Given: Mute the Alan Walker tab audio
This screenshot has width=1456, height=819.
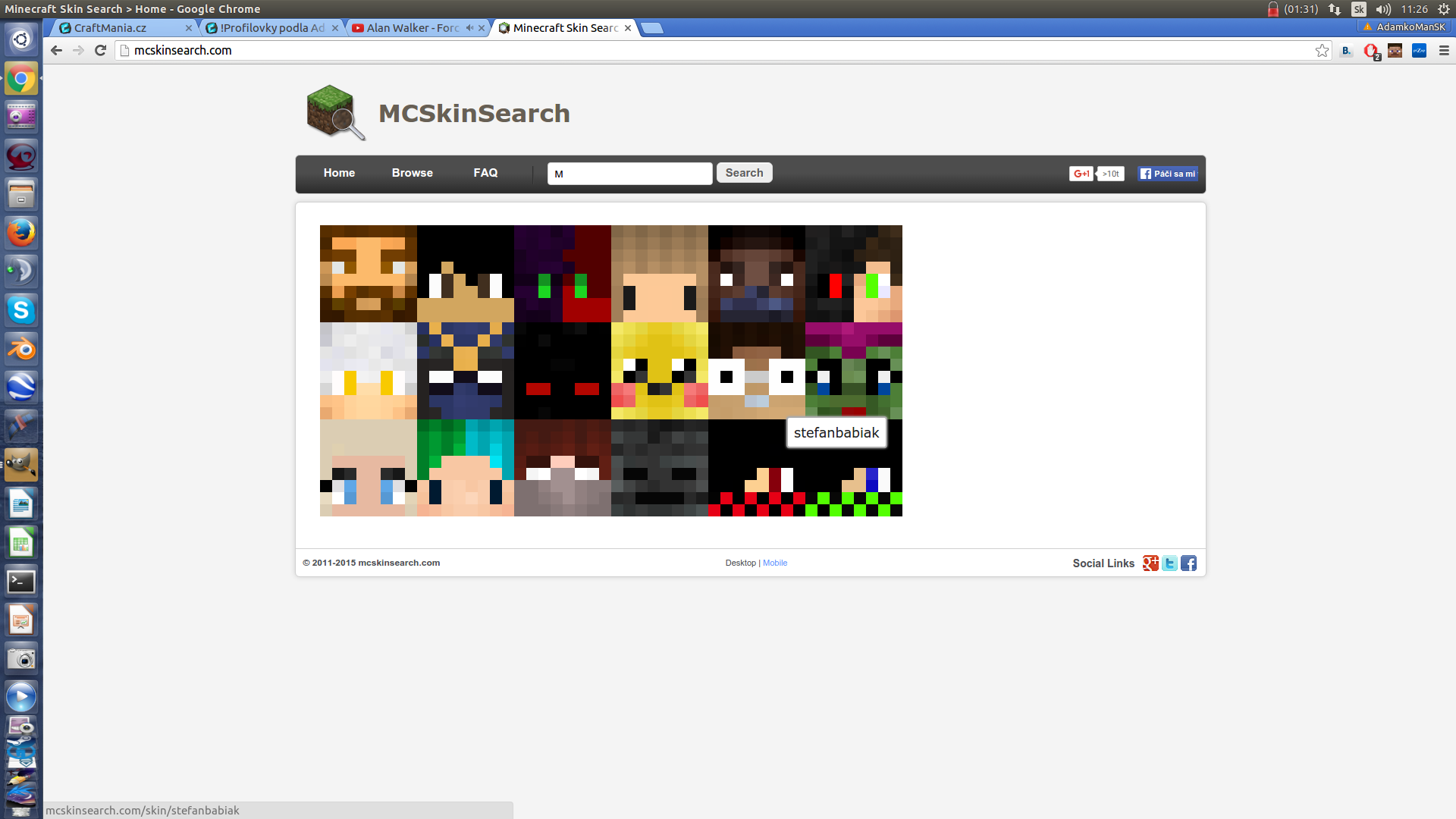Looking at the screenshot, I should [469, 28].
